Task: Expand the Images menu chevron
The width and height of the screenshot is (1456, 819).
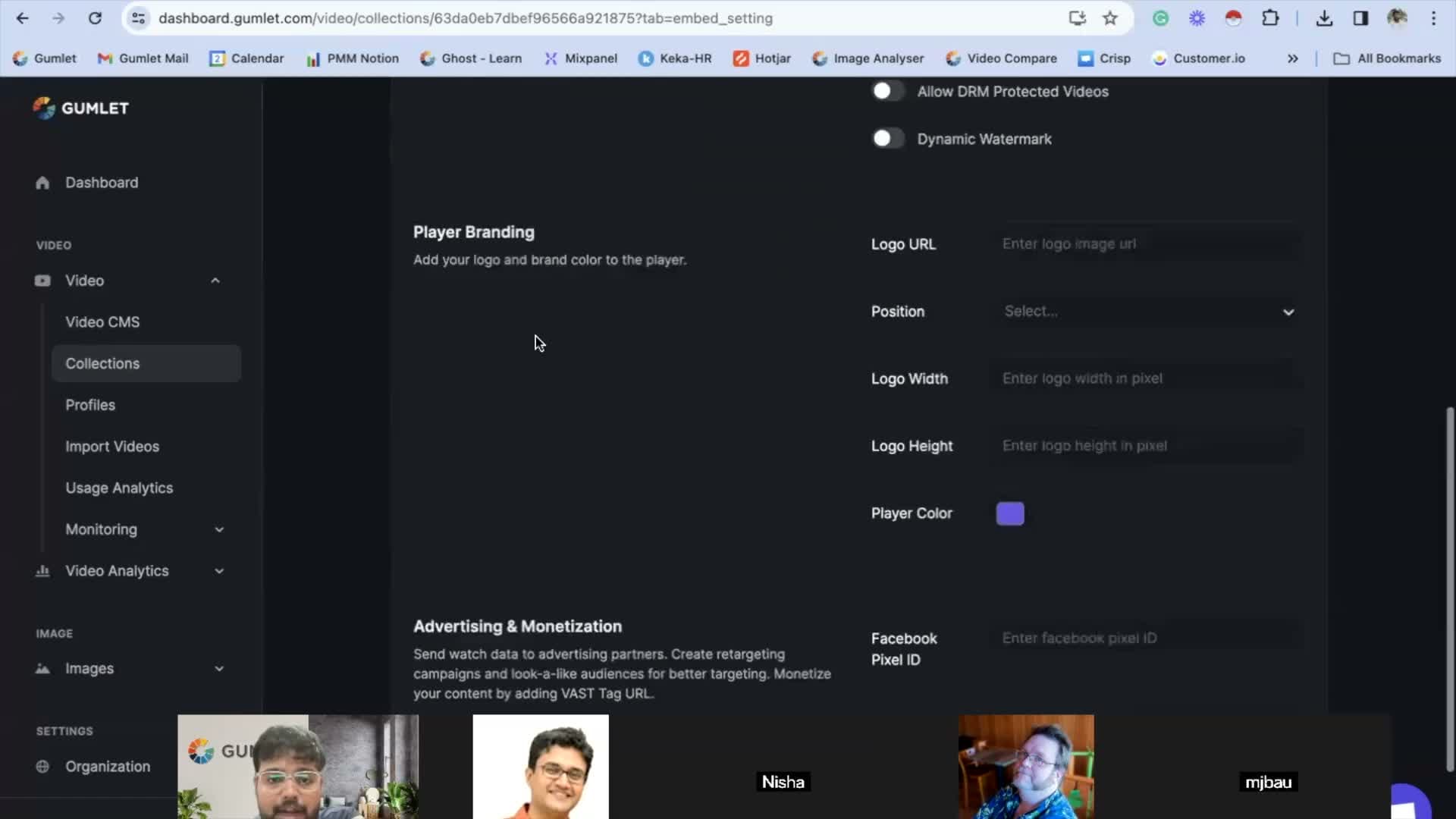Action: [x=219, y=669]
